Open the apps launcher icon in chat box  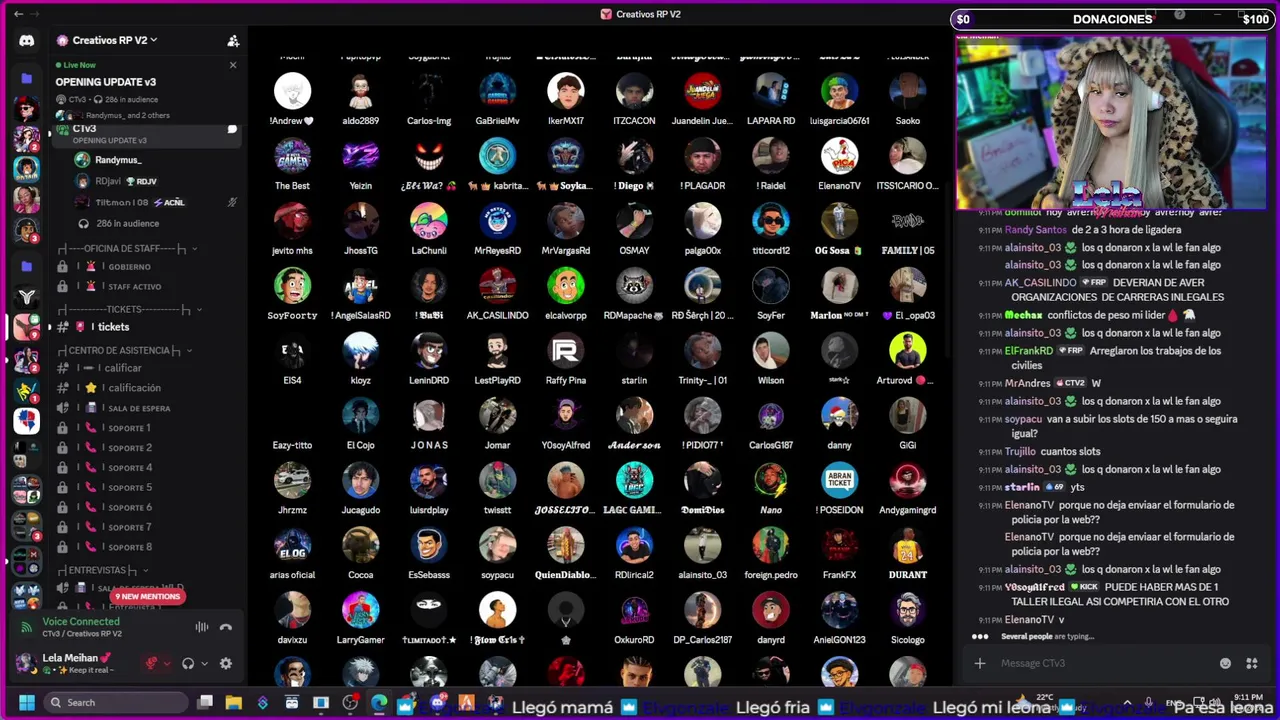coord(1251,663)
